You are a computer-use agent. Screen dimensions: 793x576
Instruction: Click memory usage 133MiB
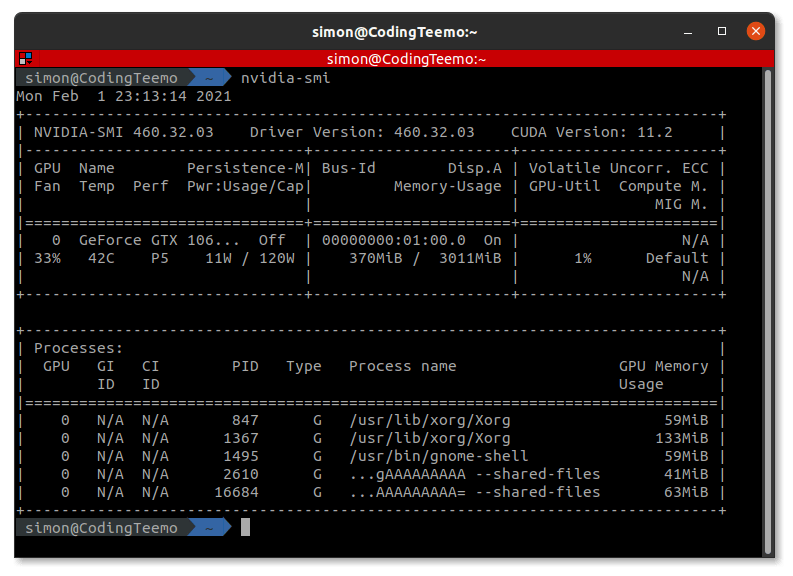tap(682, 438)
